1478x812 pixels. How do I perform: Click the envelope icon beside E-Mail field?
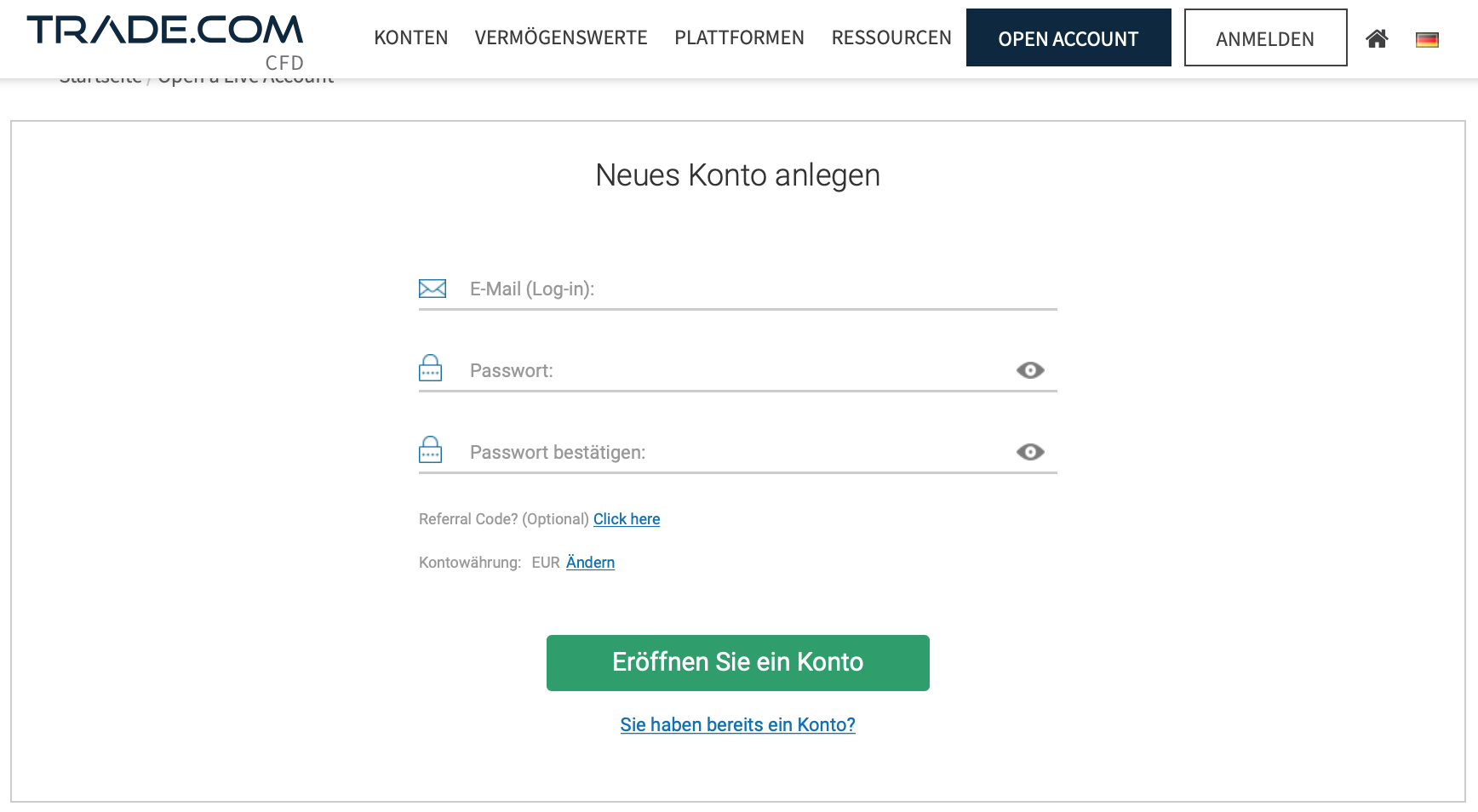point(433,289)
